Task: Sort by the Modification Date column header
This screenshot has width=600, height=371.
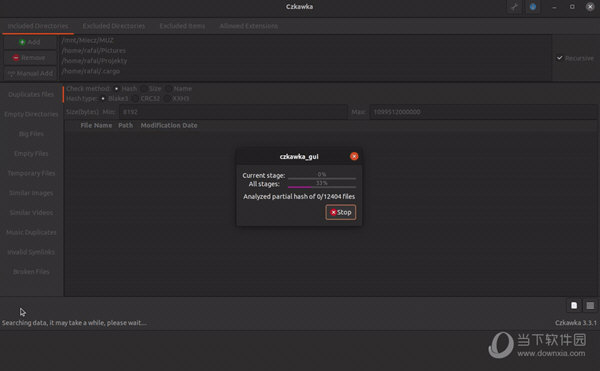Action: click(169, 125)
